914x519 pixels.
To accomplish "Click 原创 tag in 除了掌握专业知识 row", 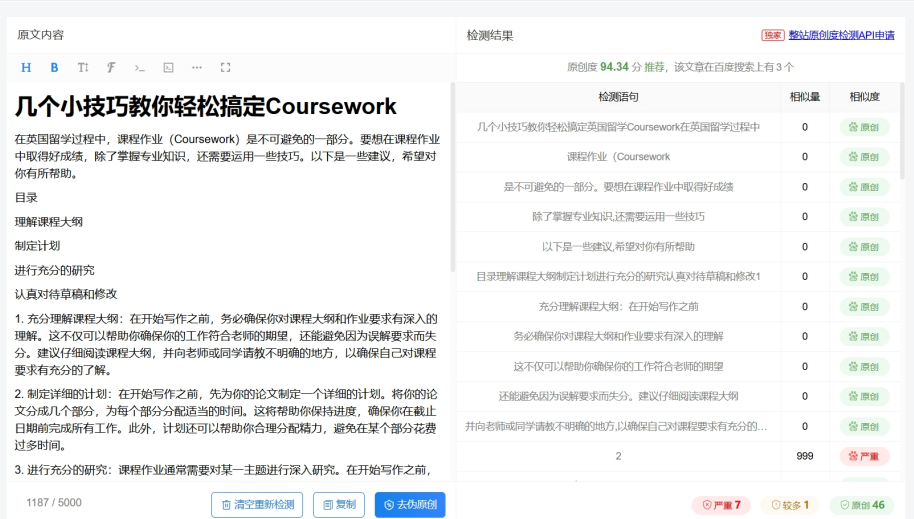I will [x=864, y=217].
